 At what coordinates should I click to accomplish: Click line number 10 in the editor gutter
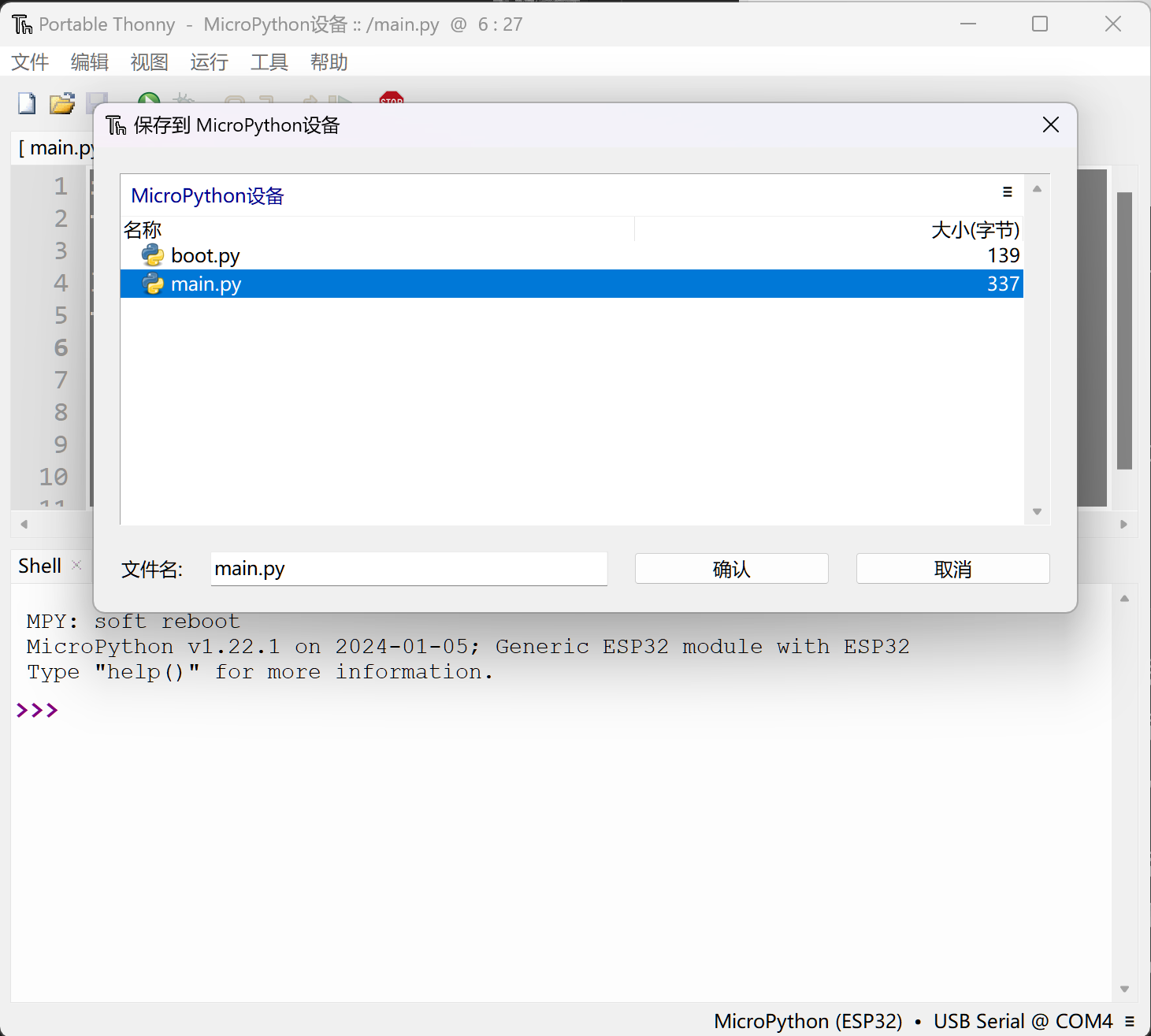click(x=54, y=477)
